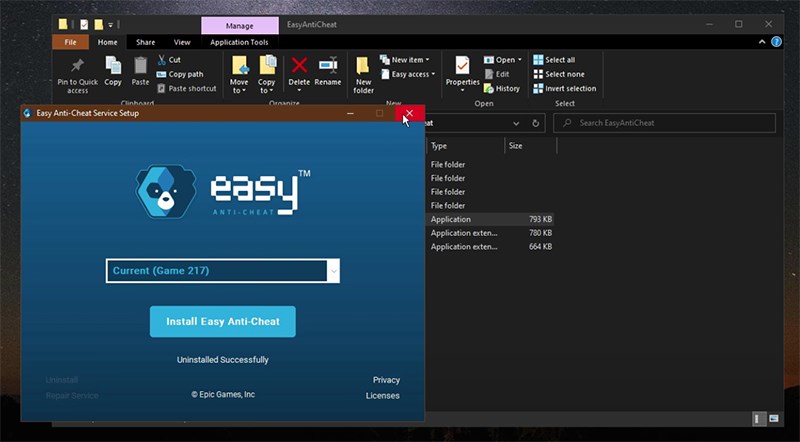Choose Paste shortcut in ribbon
The width and height of the screenshot is (800, 442).
pos(187,88)
